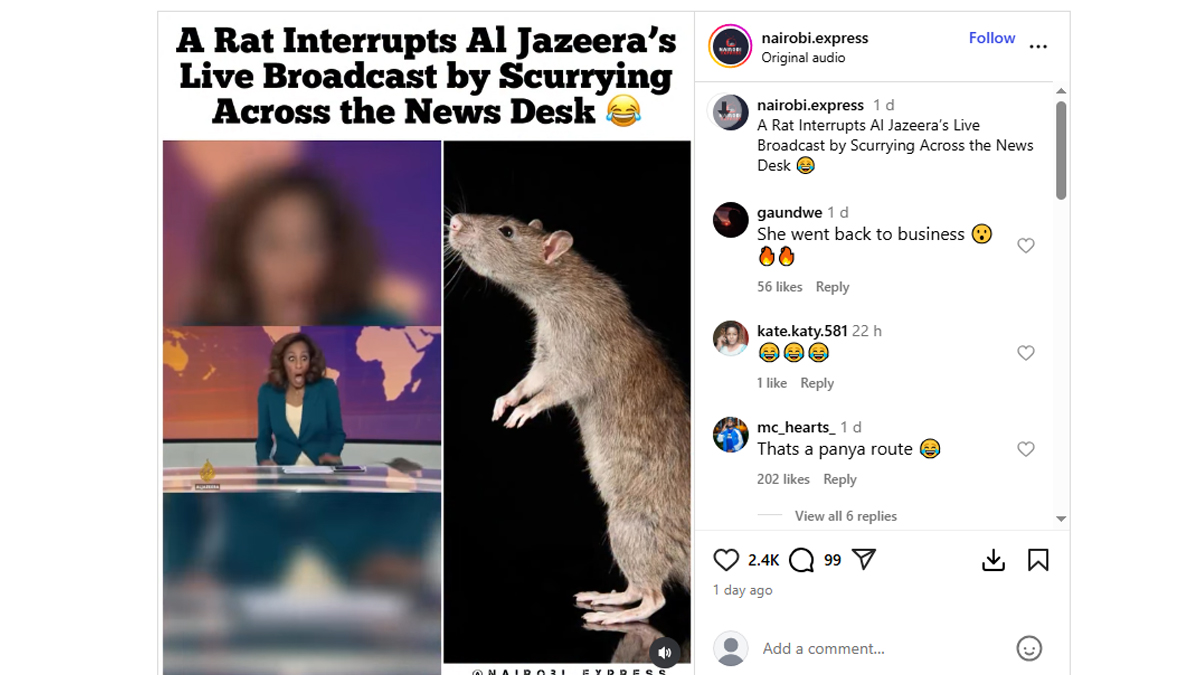Mute video with the speaker icon
This screenshot has width=1200, height=675.
point(665,653)
